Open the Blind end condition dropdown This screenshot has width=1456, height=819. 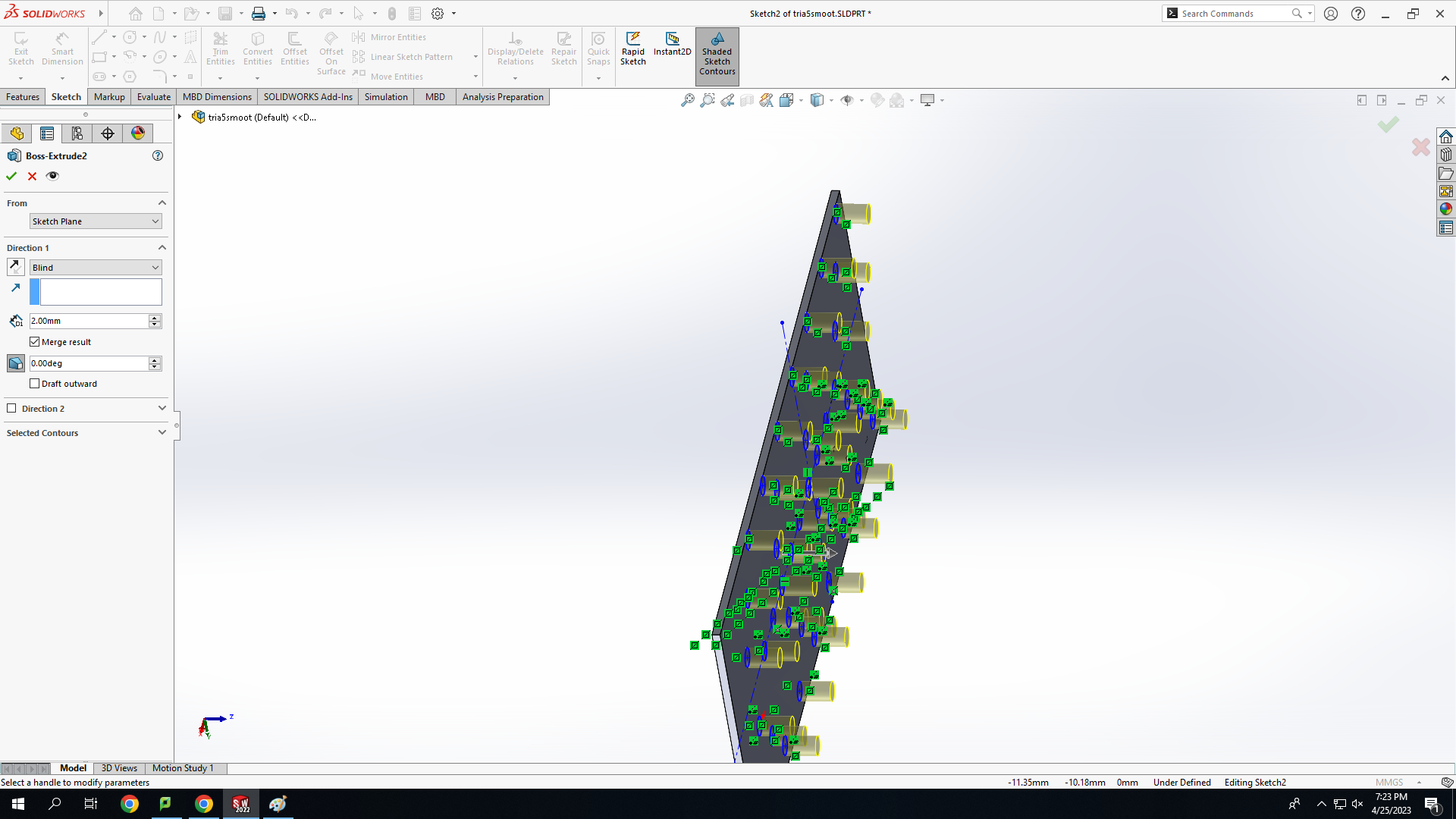(96, 268)
